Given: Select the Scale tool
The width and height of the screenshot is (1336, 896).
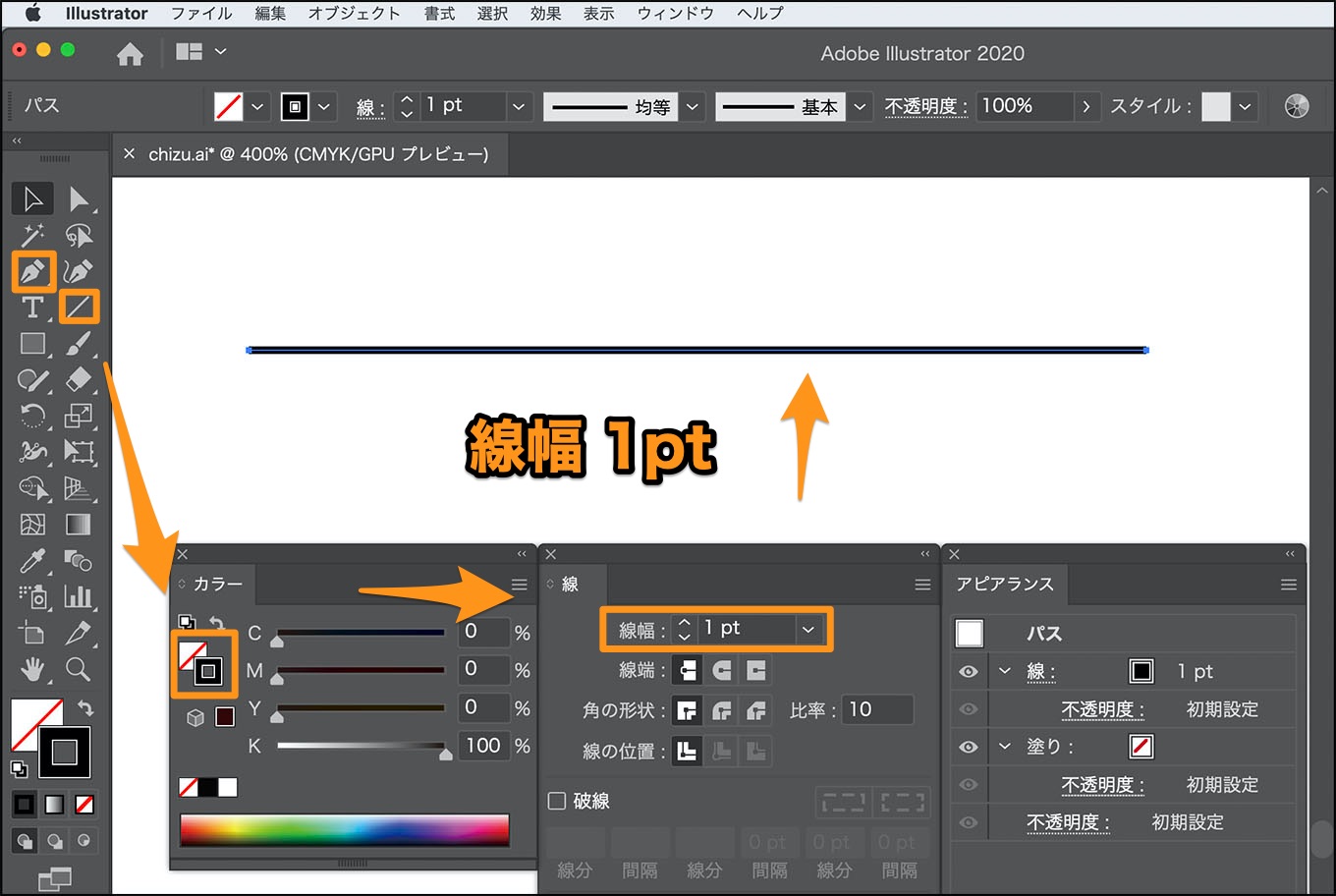Looking at the screenshot, I should click(79, 416).
